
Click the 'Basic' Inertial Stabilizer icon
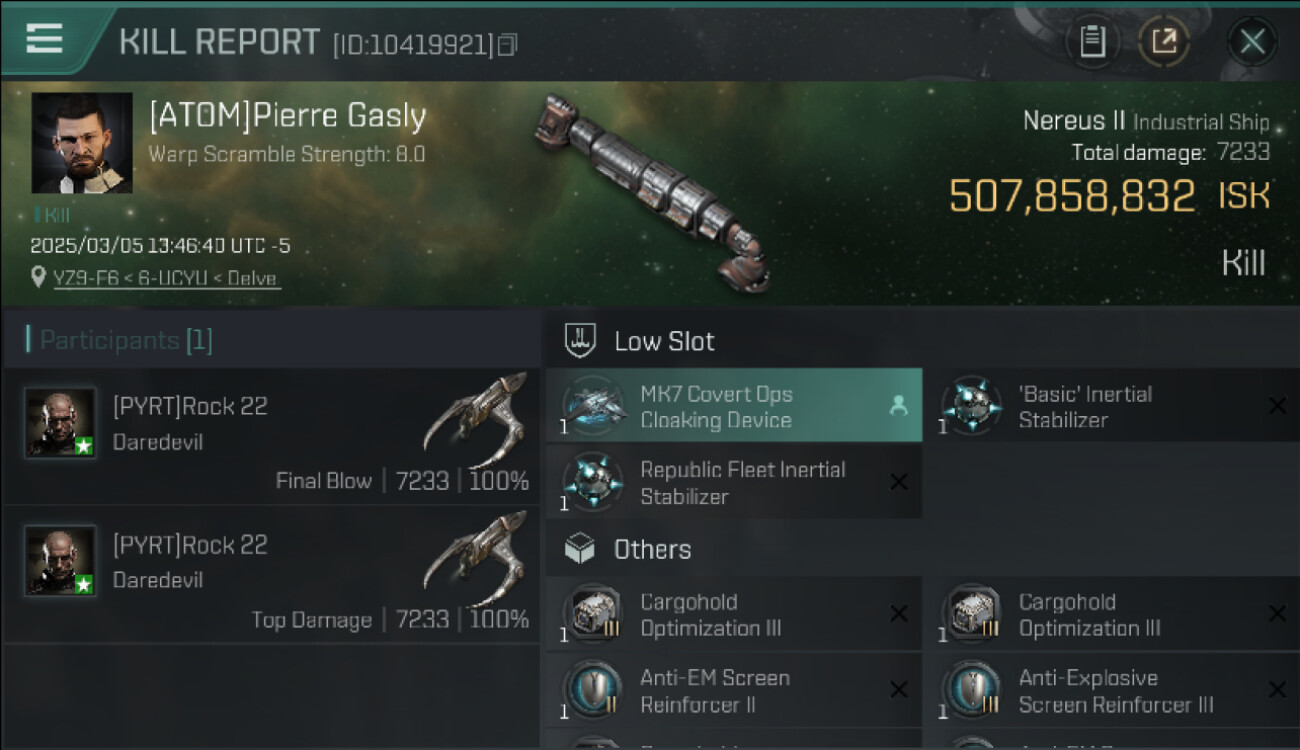[972, 407]
